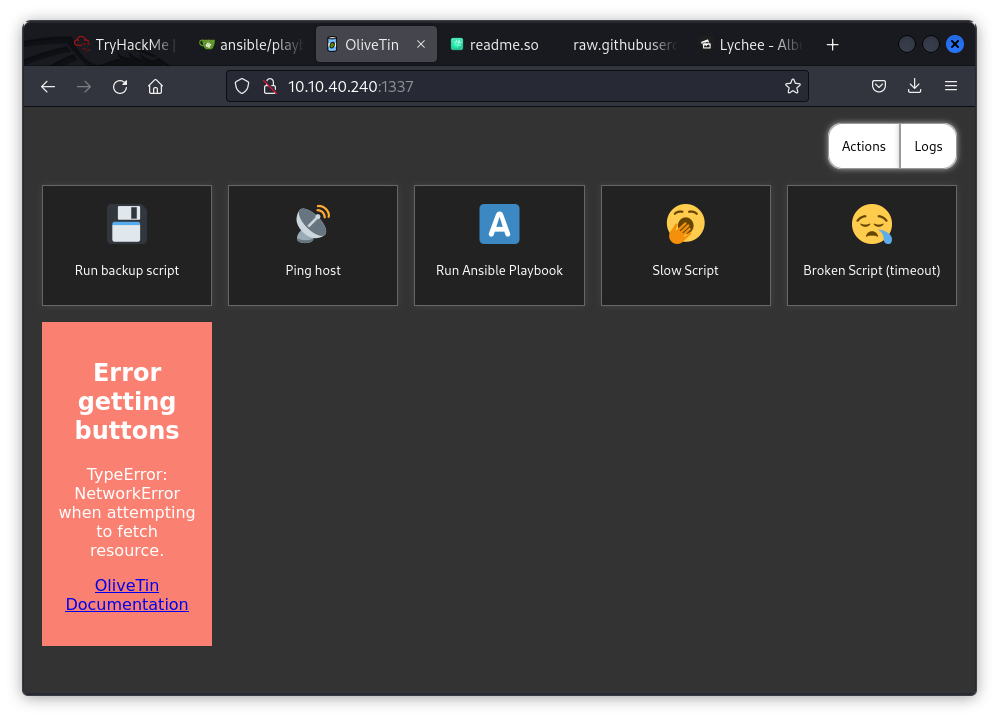This screenshot has height=720, width=999.
Task: Bookmark this page with the star icon
Action: coord(793,86)
